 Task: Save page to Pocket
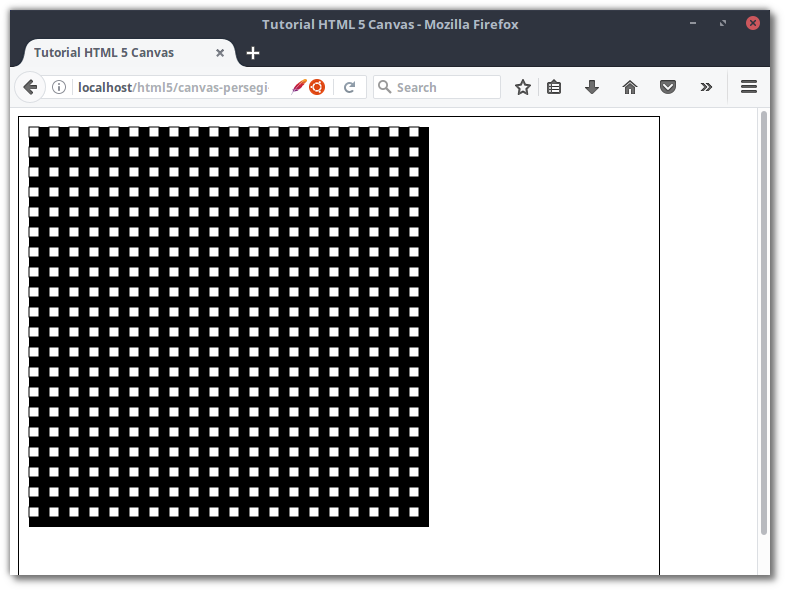coord(668,87)
